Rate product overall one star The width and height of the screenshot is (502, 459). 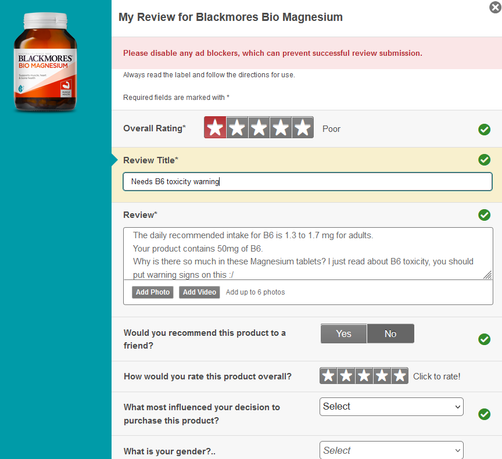[328, 376]
